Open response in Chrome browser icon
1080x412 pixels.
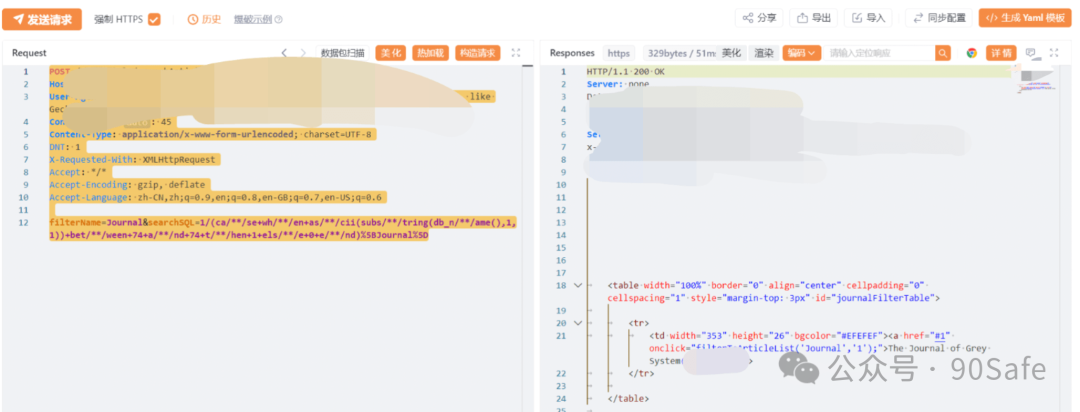tap(971, 53)
